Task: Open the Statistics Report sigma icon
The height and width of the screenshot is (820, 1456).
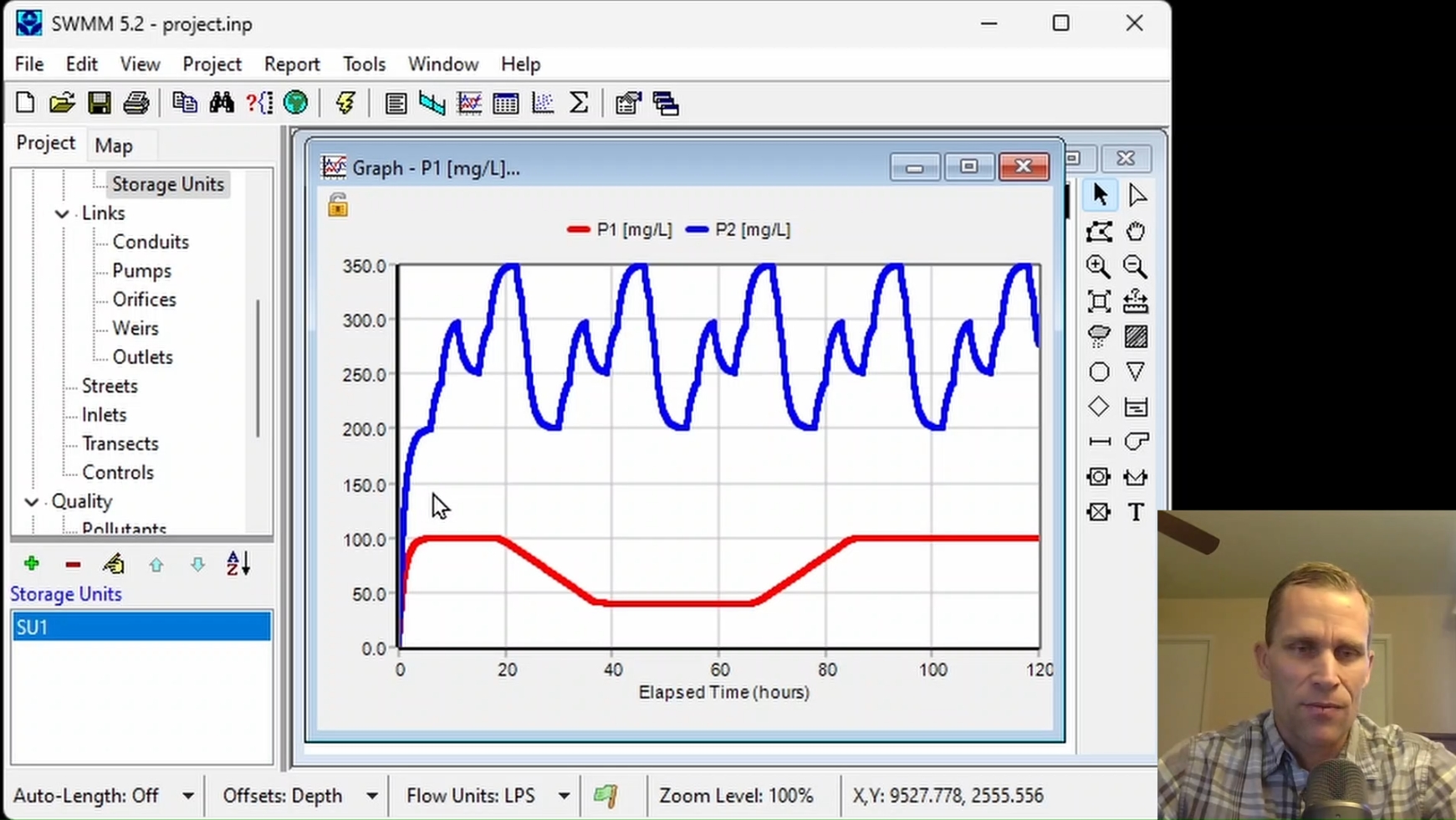Action: pos(579,103)
